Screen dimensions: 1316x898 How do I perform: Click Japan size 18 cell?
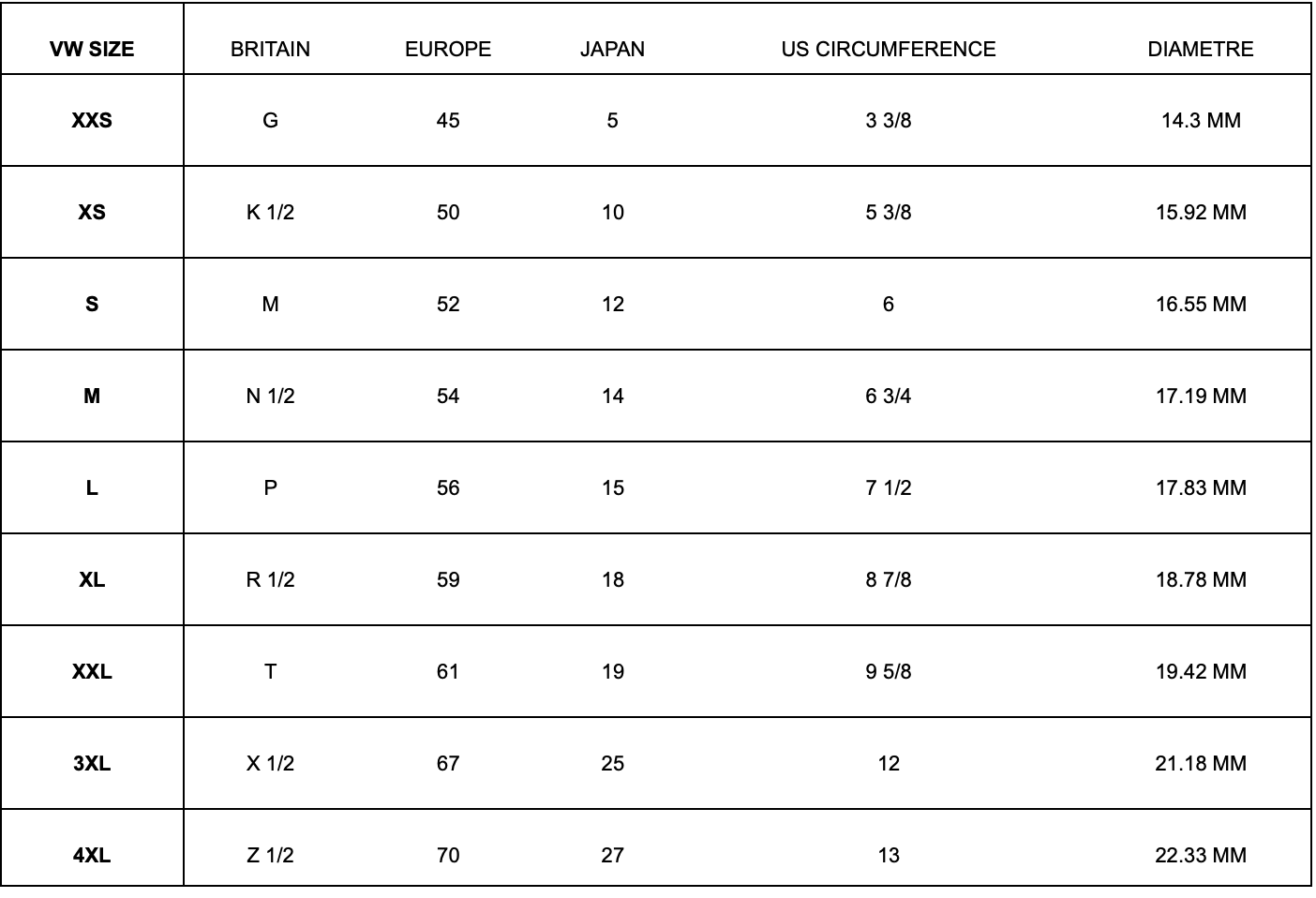pyautogui.click(x=612, y=579)
